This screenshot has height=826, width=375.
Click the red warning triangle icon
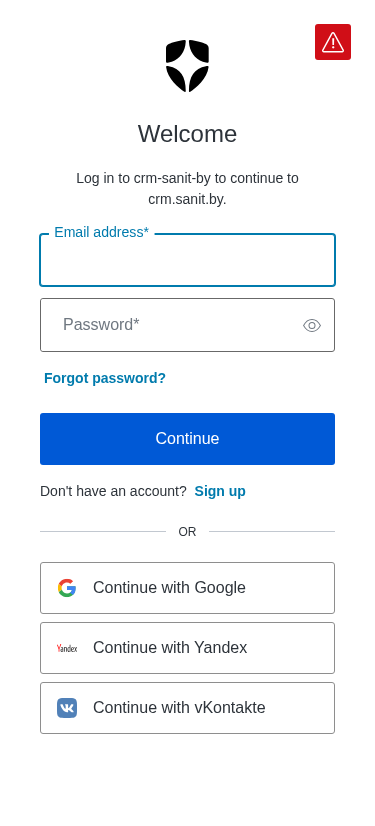pos(333,42)
